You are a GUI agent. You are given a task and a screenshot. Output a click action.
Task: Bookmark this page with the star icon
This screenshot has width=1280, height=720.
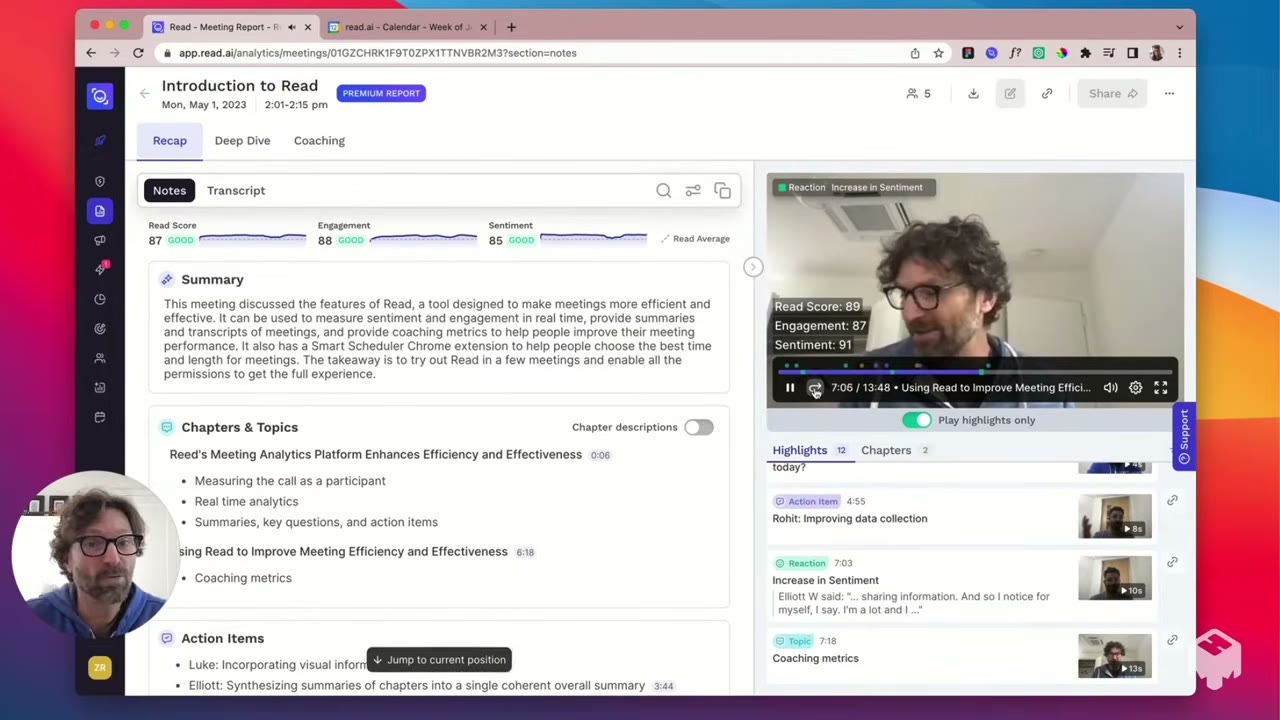point(938,53)
